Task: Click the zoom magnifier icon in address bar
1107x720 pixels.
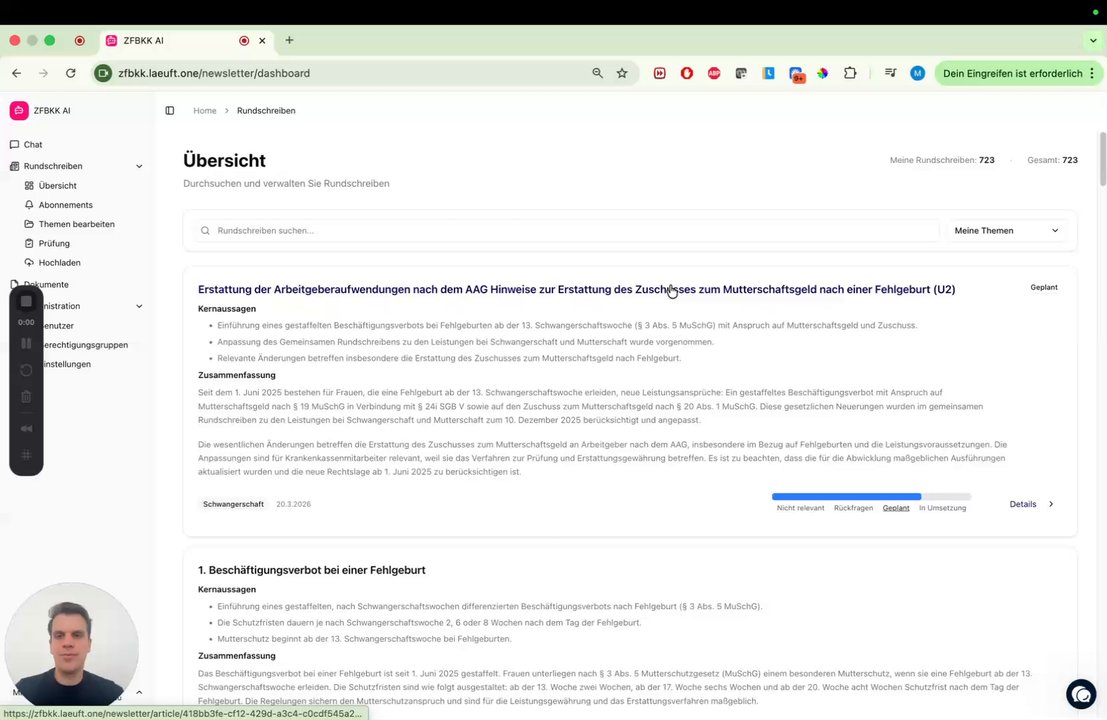Action: (597, 73)
